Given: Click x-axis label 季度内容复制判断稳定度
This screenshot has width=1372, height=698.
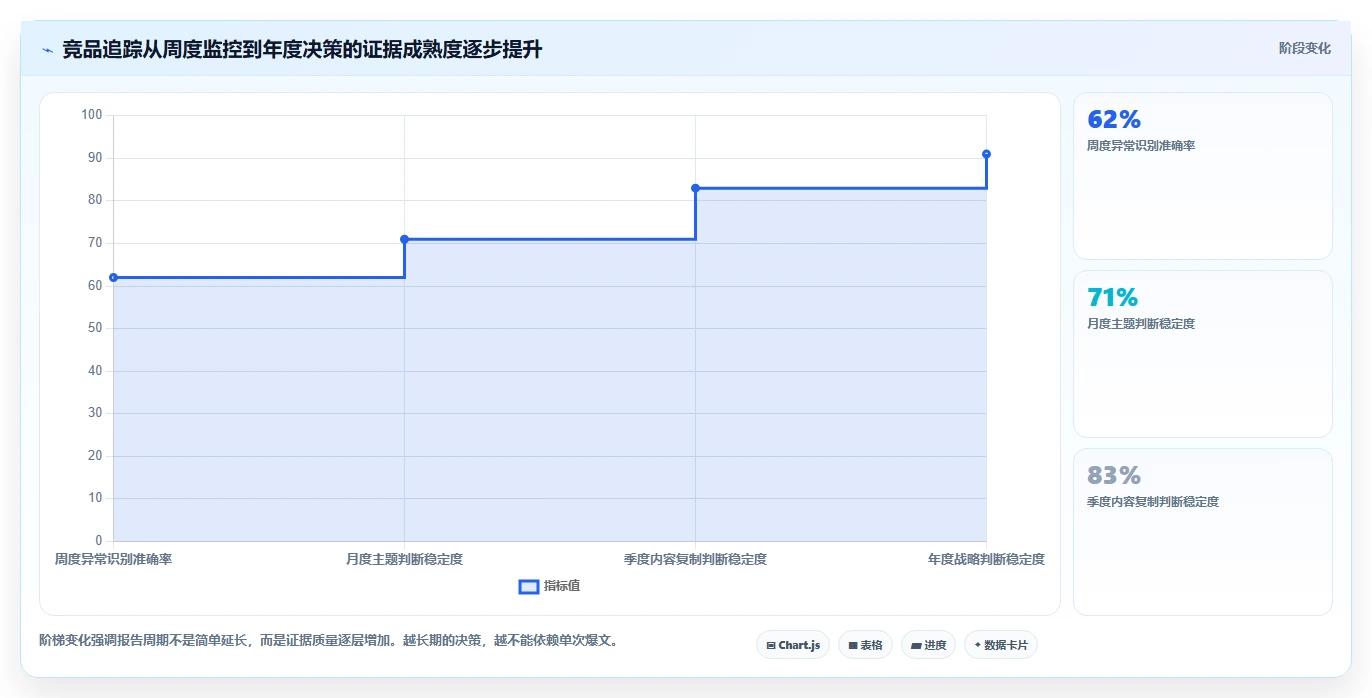Looking at the screenshot, I should tap(695, 559).
